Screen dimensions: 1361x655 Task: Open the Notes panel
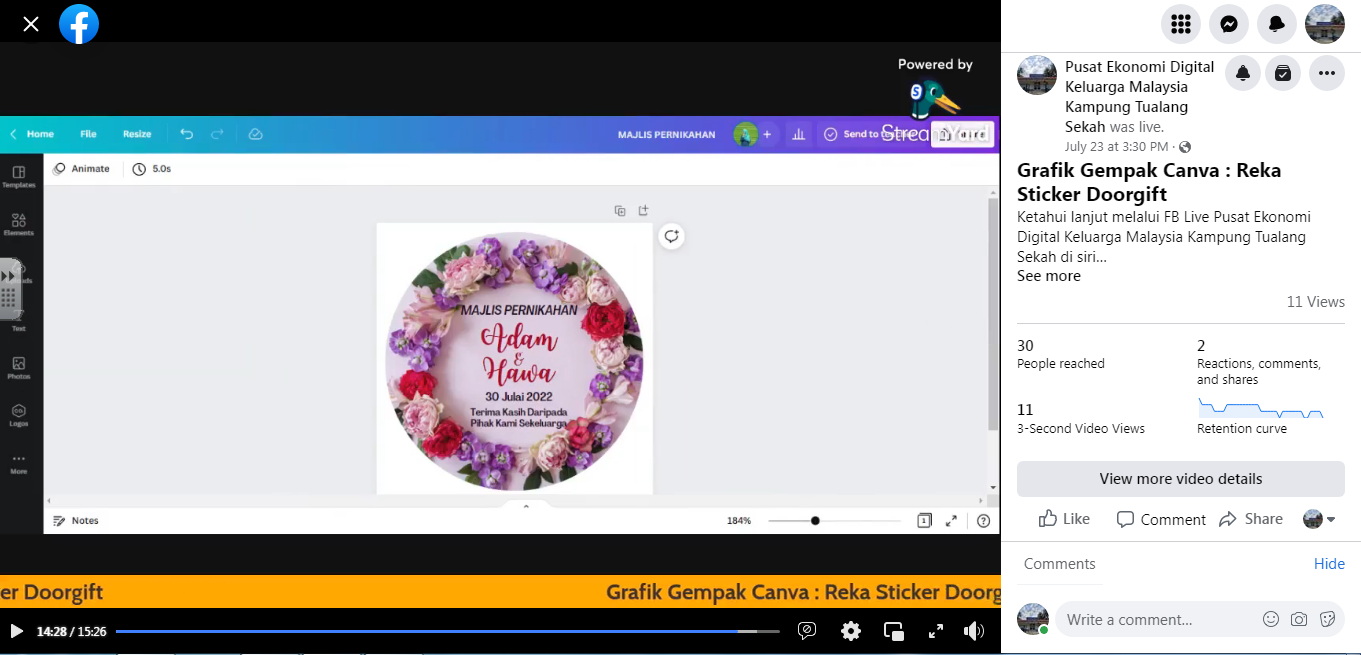point(76,521)
